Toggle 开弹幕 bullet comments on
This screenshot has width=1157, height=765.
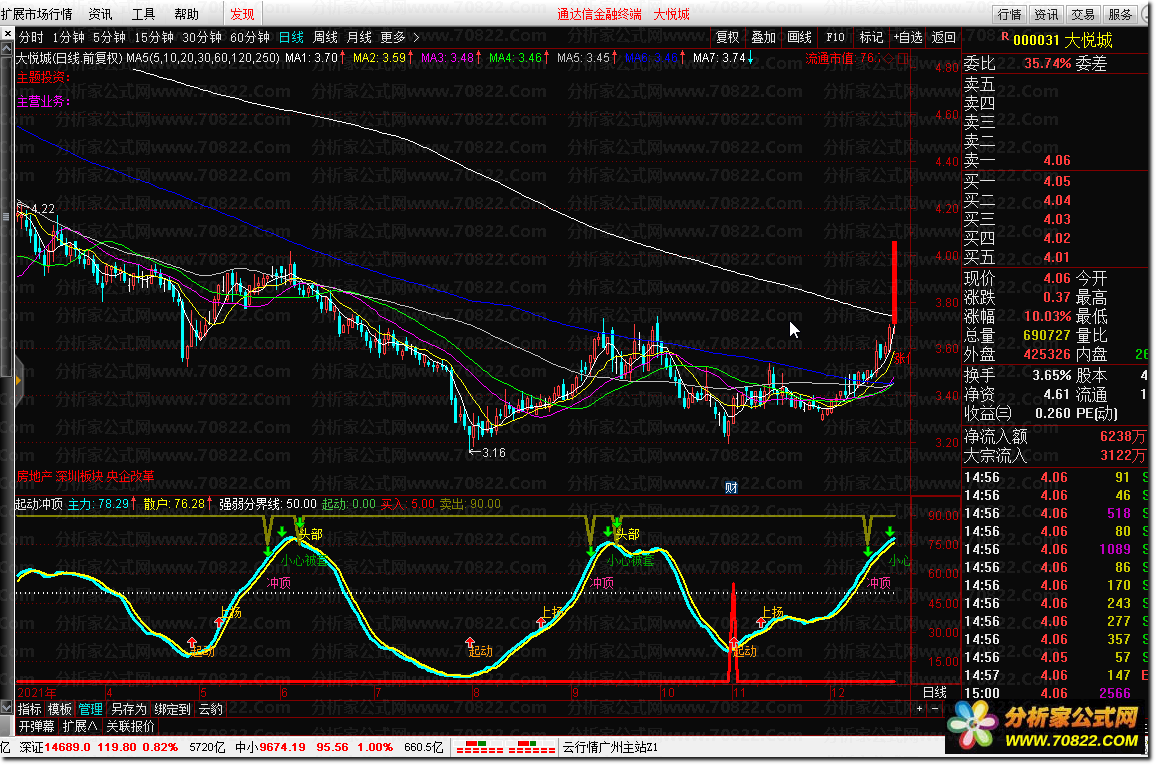pos(36,726)
